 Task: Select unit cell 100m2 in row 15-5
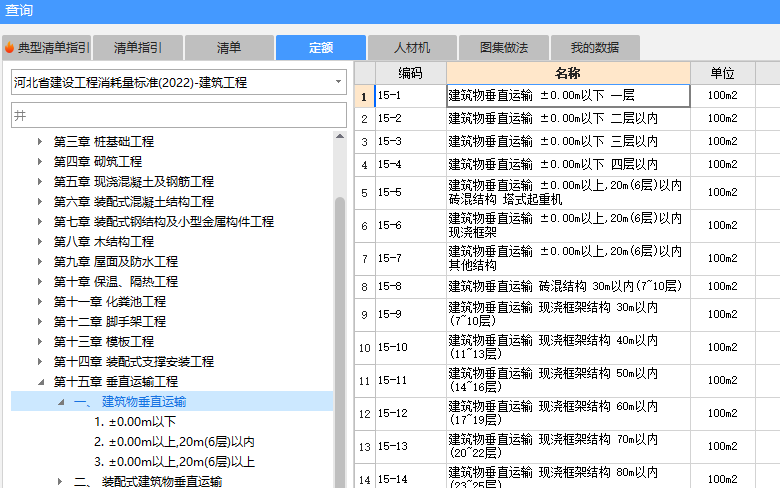[x=722, y=193]
